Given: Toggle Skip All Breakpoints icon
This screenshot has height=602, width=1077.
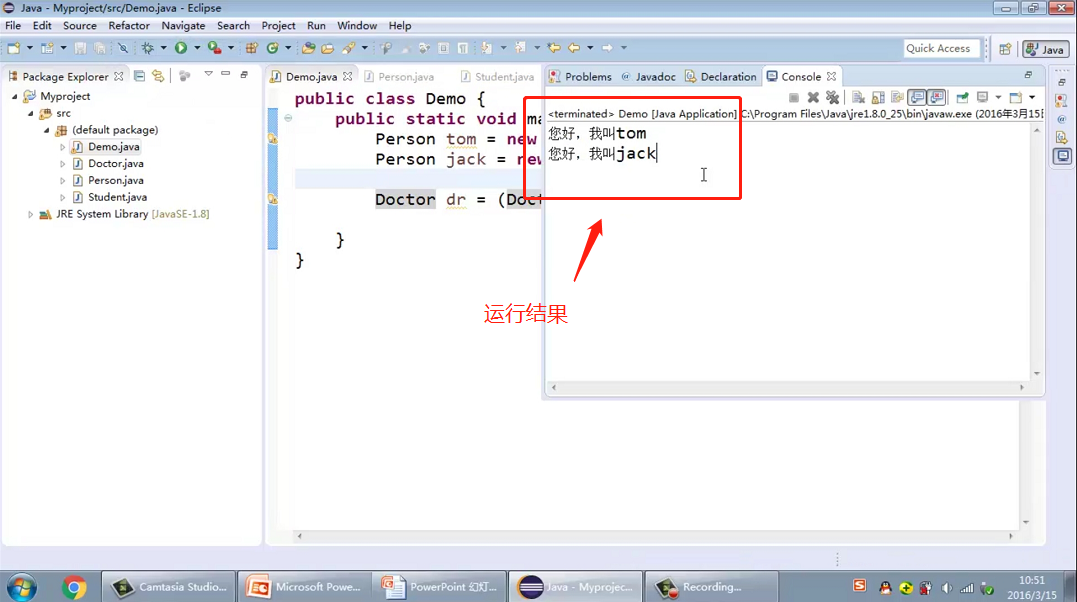Looking at the screenshot, I should click(123, 48).
